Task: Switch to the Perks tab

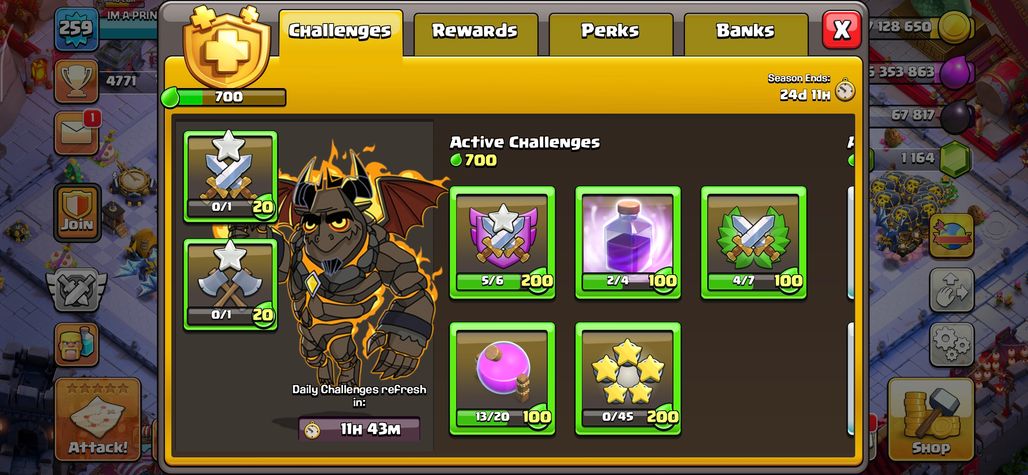Action: pyautogui.click(x=610, y=33)
